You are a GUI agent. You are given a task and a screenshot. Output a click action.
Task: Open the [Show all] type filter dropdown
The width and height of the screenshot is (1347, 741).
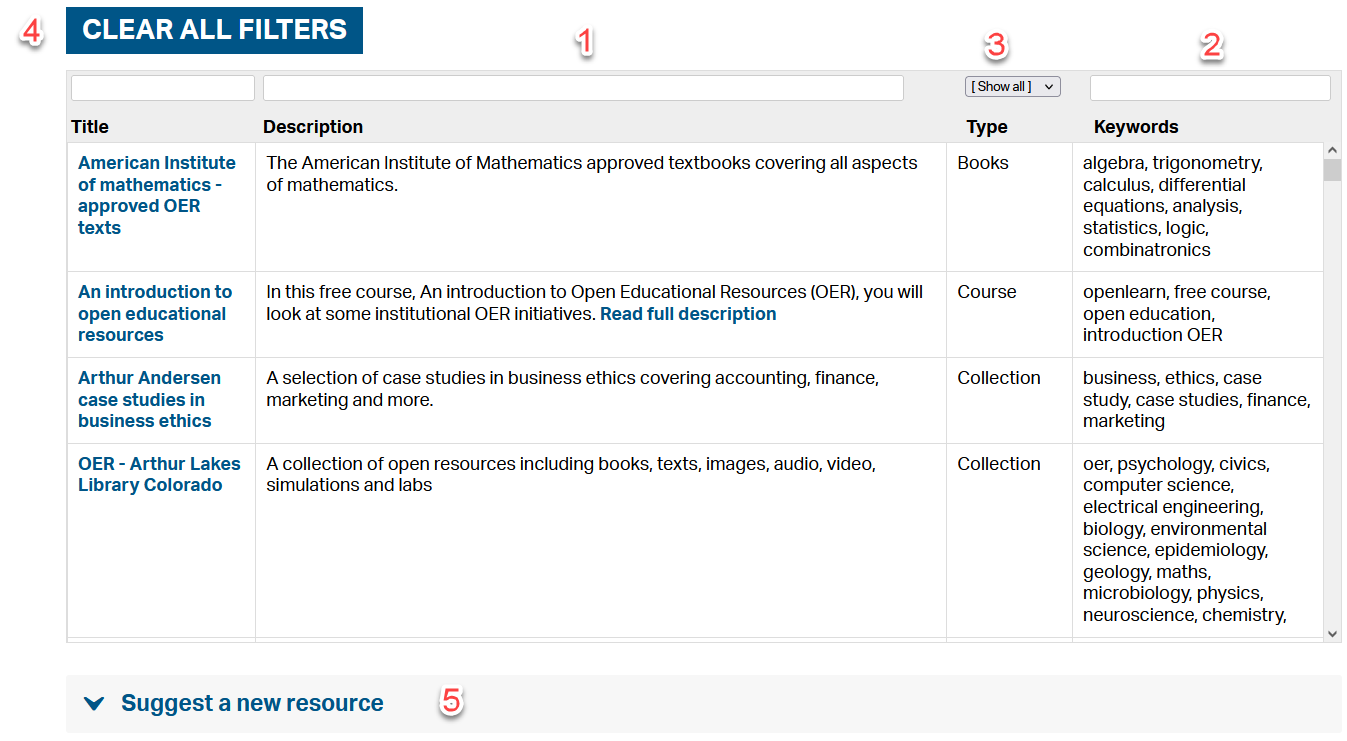[x=1012, y=86]
